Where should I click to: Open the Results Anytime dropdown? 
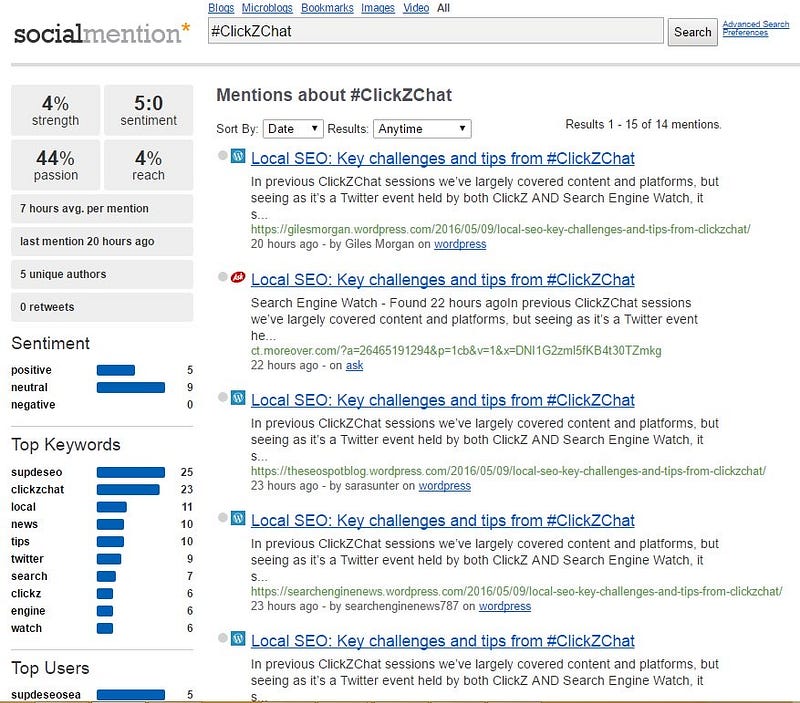(422, 129)
